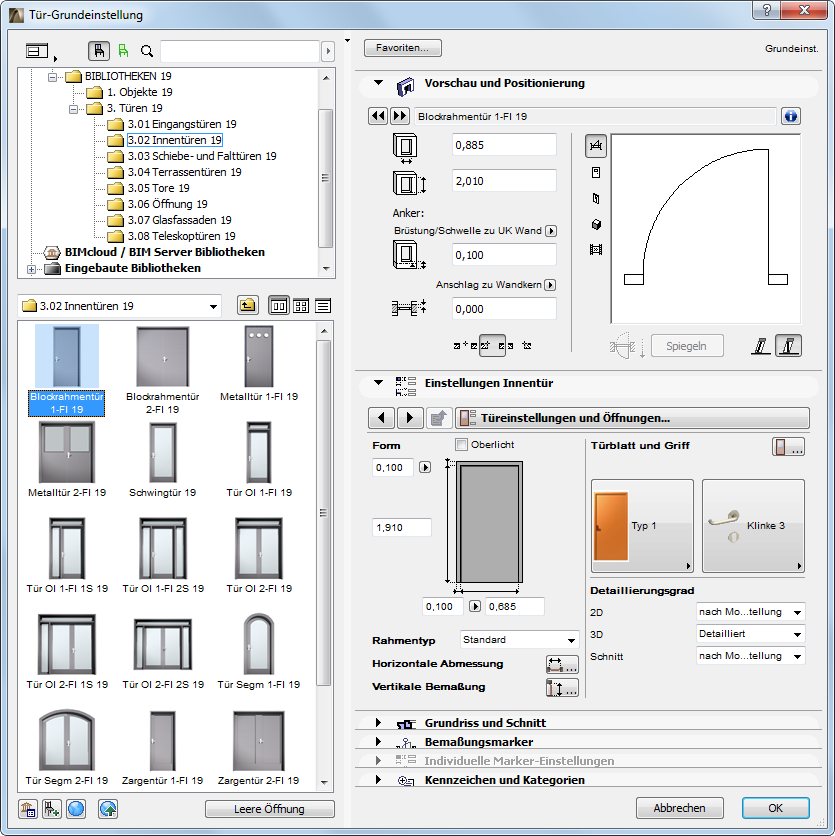Viewport: 835px width, 836px height.
Task: Expand Eingebaute Bibliotheken tree node
Action: 31,269
